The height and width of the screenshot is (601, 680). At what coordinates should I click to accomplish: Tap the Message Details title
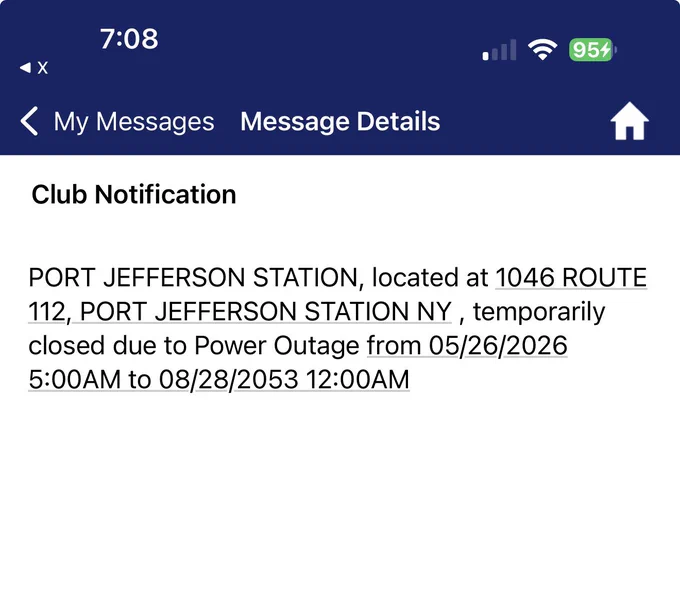pyautogui.click(x=340, y=121)
